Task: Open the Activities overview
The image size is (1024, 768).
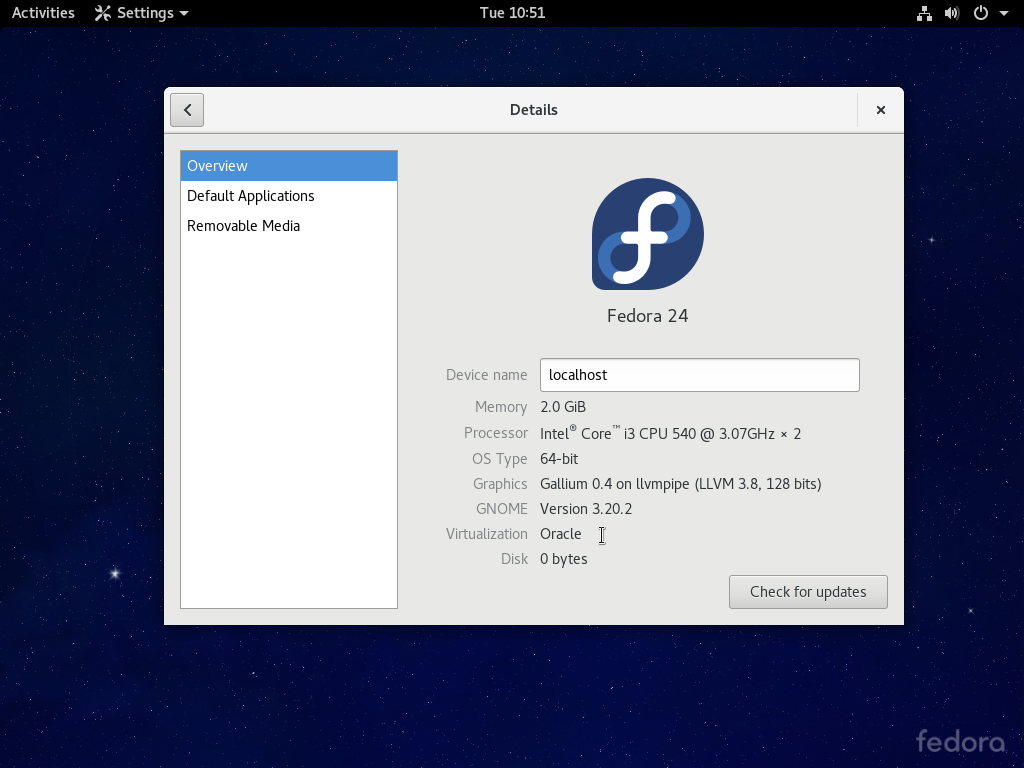Action: click(43, 13)
